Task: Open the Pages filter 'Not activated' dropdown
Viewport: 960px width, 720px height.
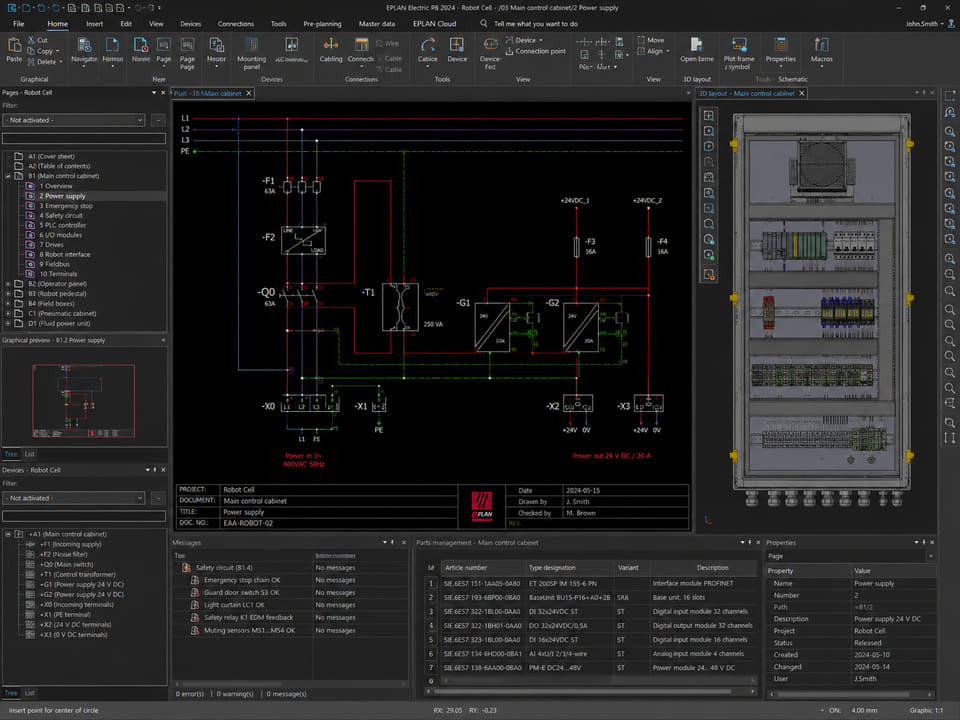Action: [74, 120]
